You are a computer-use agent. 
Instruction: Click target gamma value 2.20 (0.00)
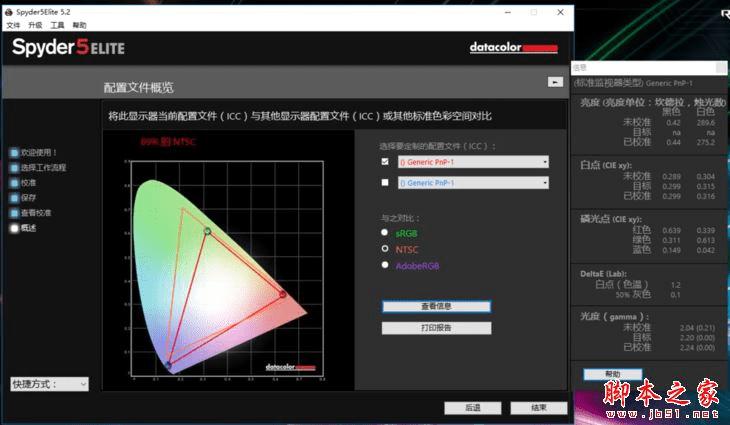click(697, 337)
